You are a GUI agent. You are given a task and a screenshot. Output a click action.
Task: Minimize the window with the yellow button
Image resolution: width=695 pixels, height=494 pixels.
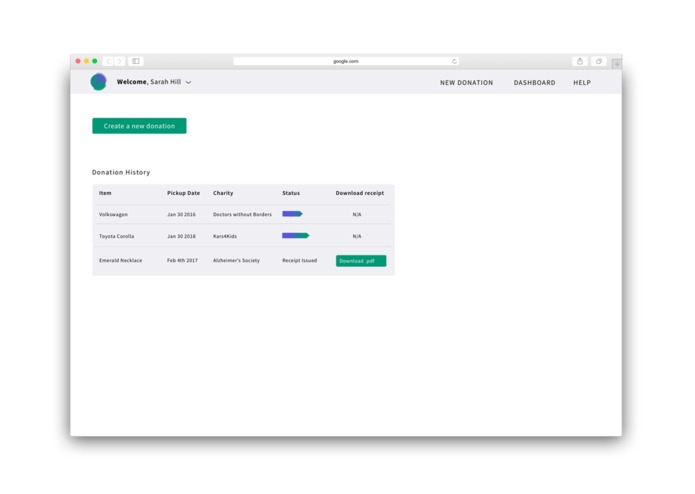pyautogui.click(x=86, y=61)
